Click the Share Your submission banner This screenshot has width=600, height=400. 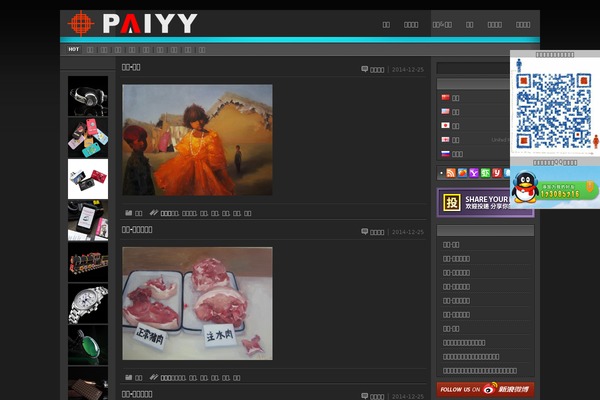[474, 203]
